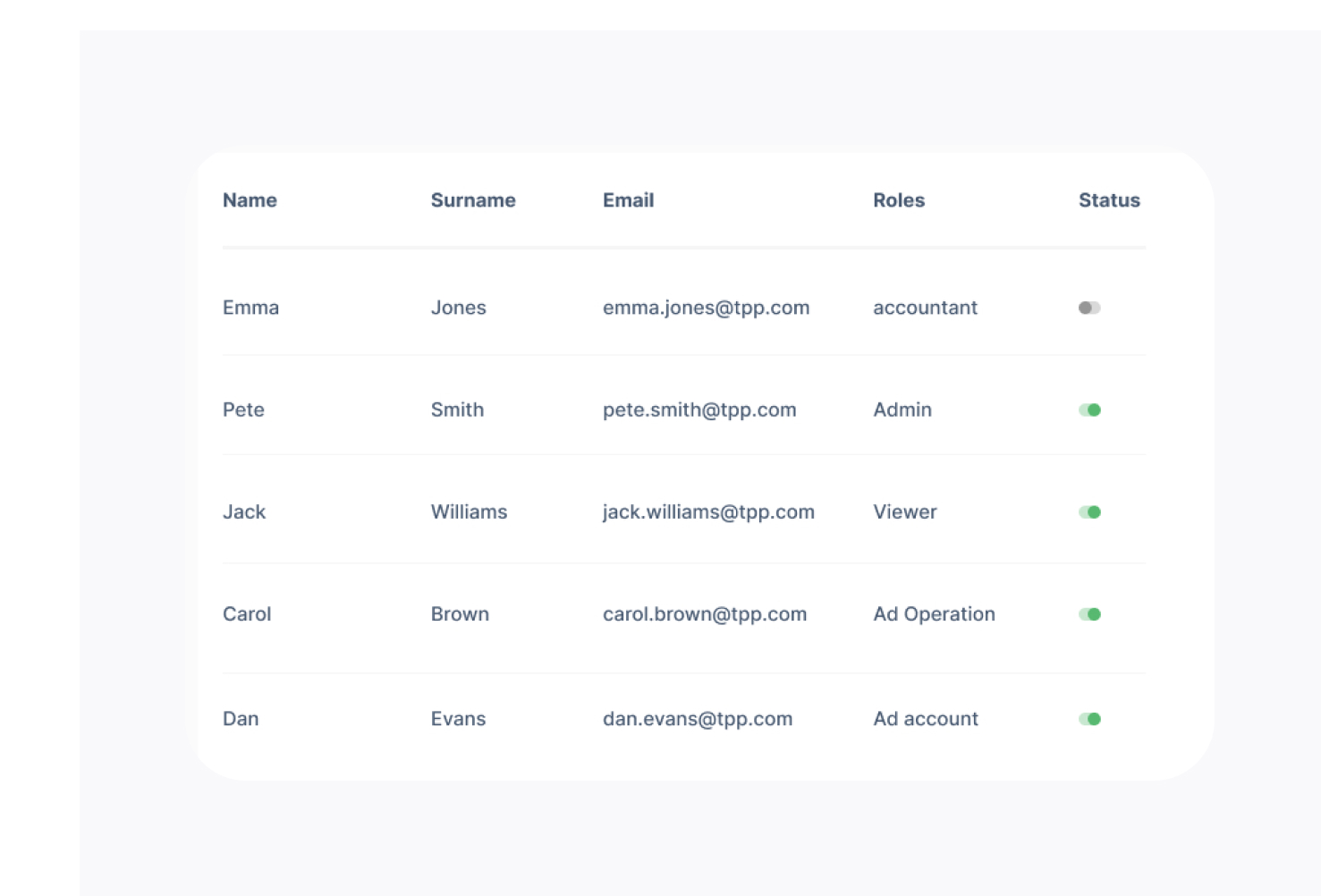Sort by Surname column header
This screenshot has width=1321, height=896.
[473, 200]
